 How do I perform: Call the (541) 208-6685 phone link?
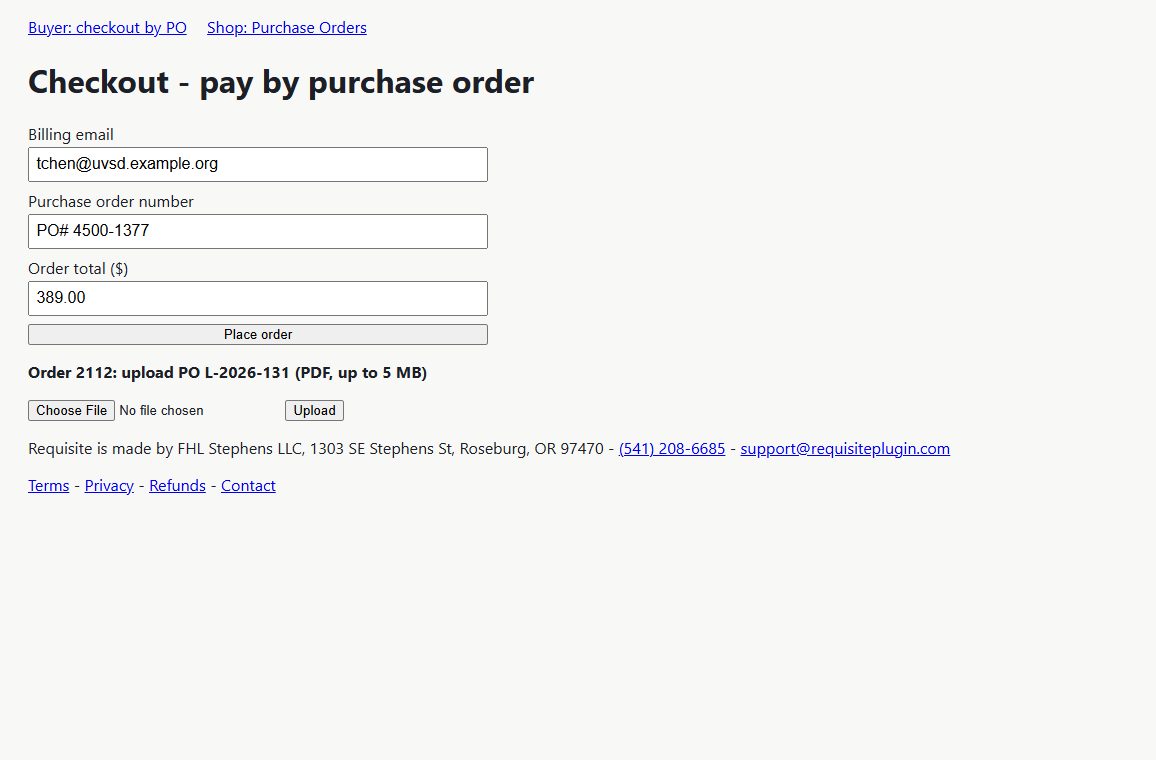[x=672, y=449]
